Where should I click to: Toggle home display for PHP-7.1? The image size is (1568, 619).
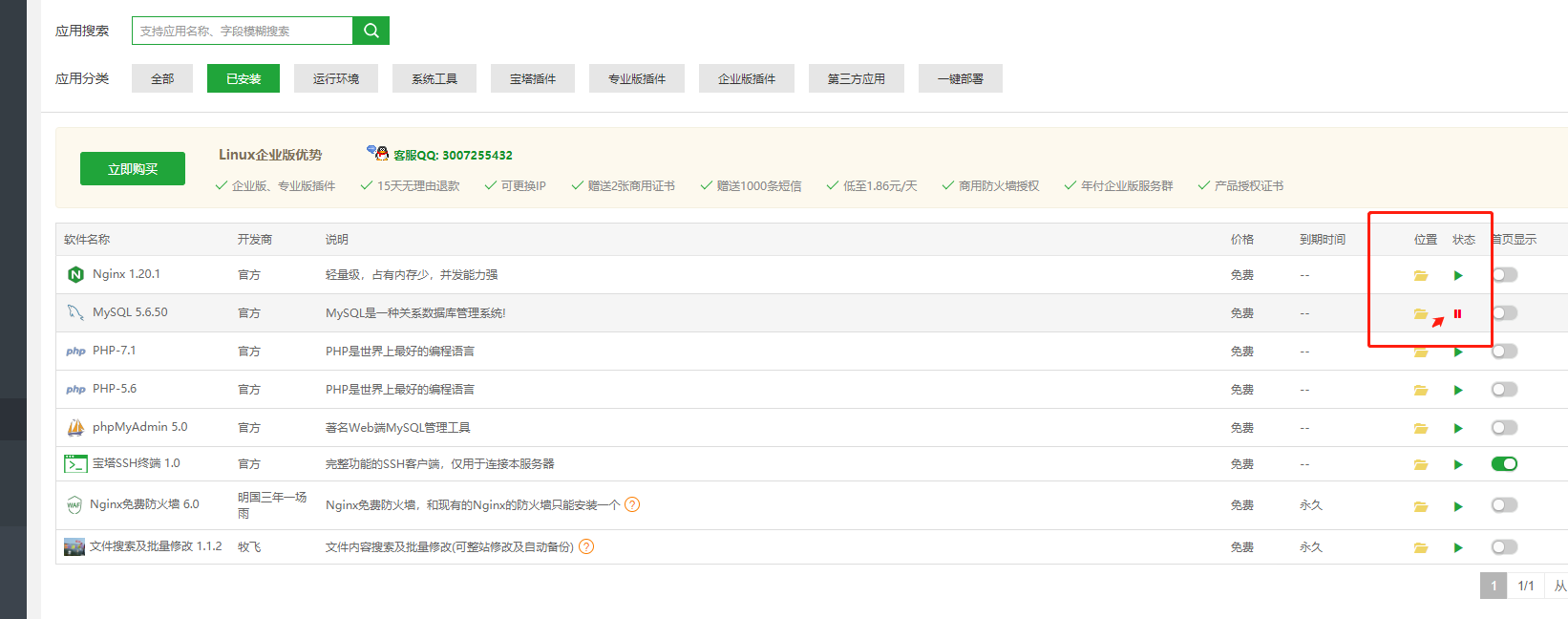coord(1504,352)
